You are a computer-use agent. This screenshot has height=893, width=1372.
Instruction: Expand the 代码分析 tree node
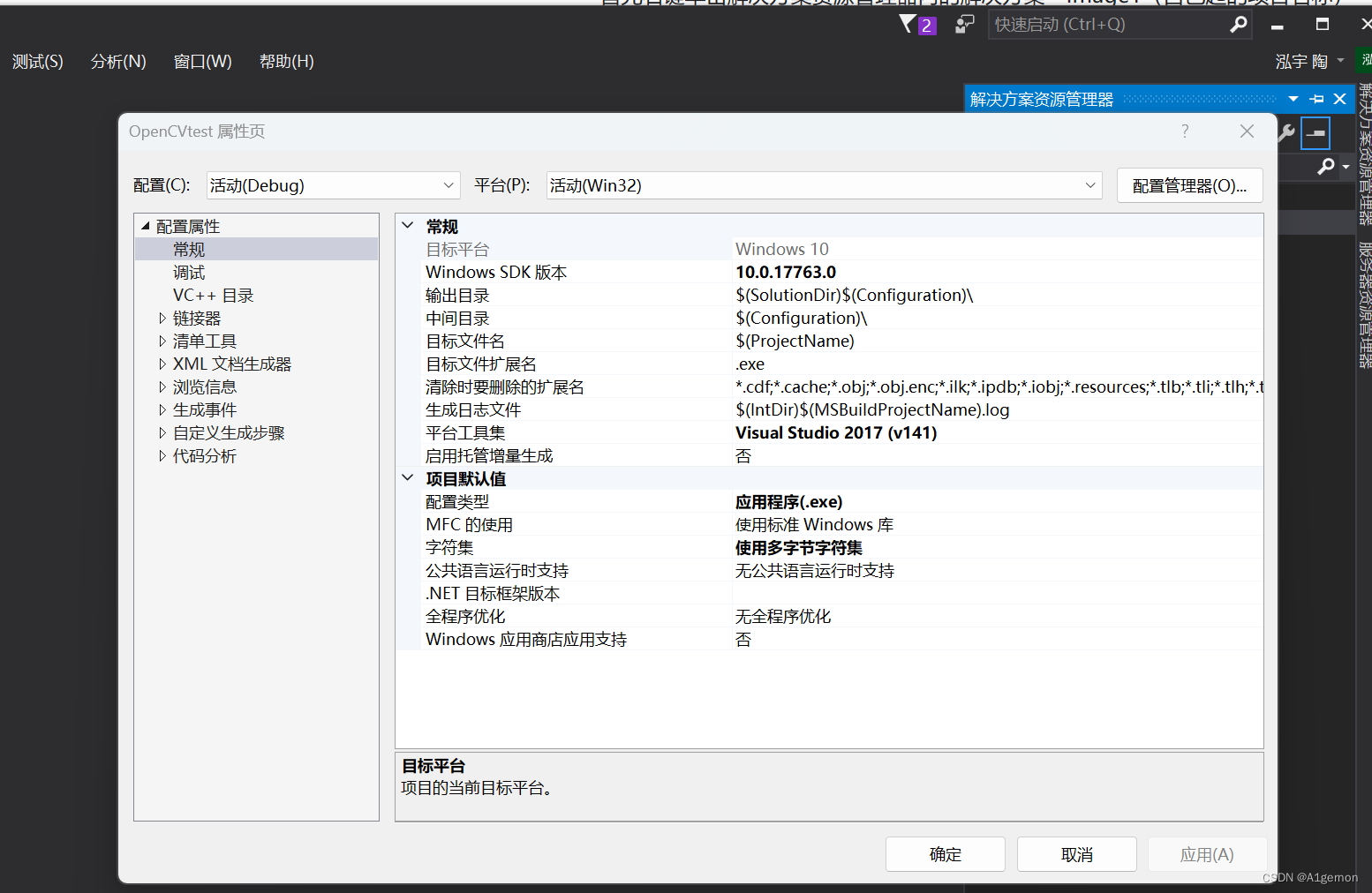coord(162,455)
